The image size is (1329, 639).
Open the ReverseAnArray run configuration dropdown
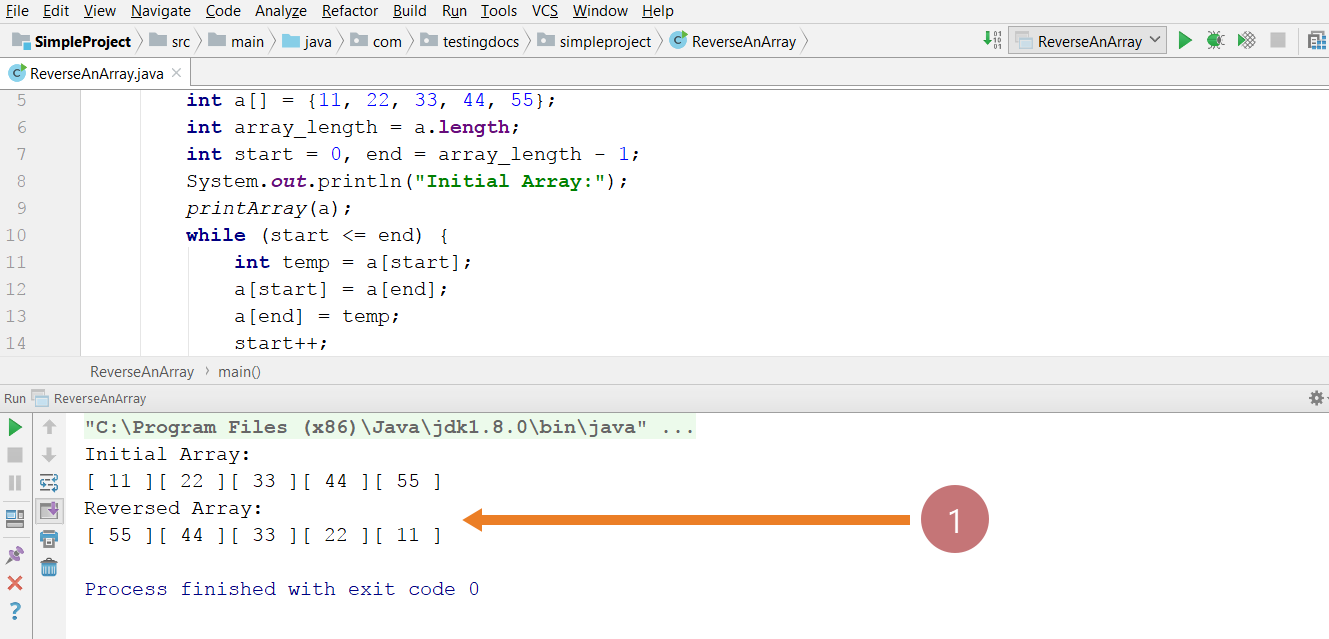tap(1087, 41)
